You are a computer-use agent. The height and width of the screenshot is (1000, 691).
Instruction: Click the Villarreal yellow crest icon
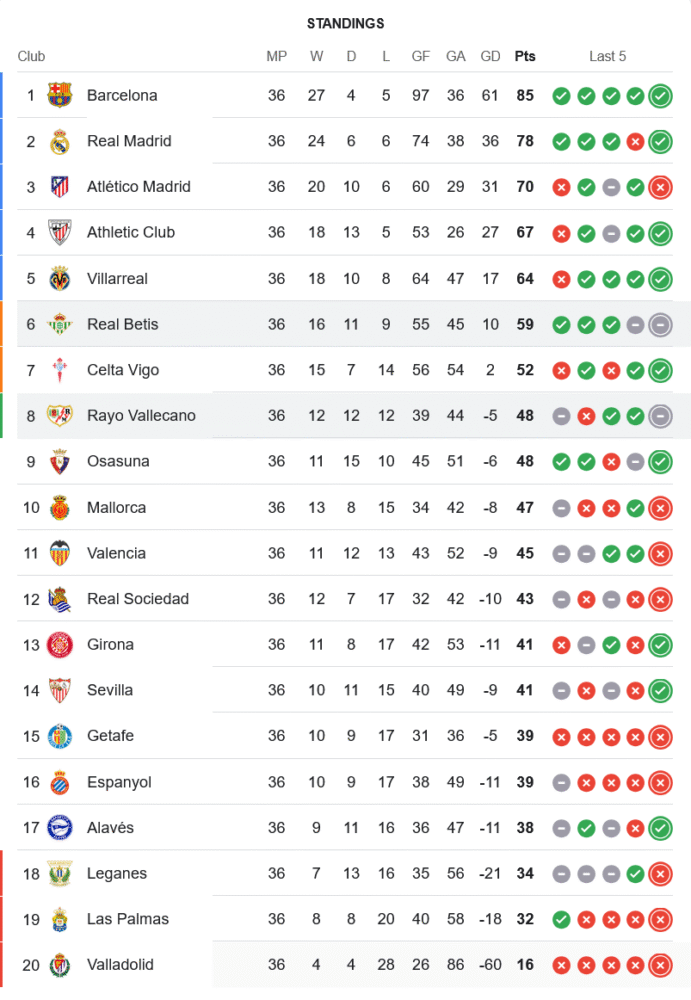[60, 279]
